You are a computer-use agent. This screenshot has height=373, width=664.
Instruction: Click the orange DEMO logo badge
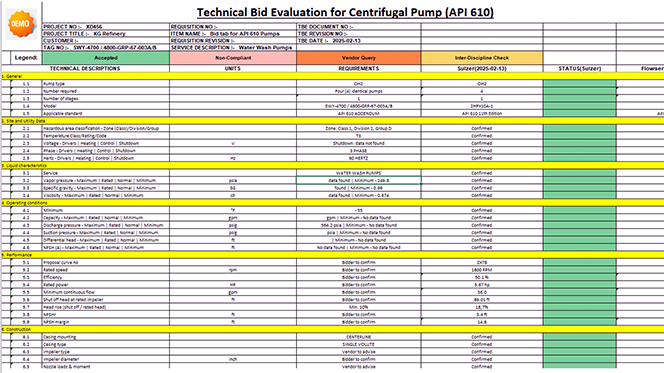point(20,24)
